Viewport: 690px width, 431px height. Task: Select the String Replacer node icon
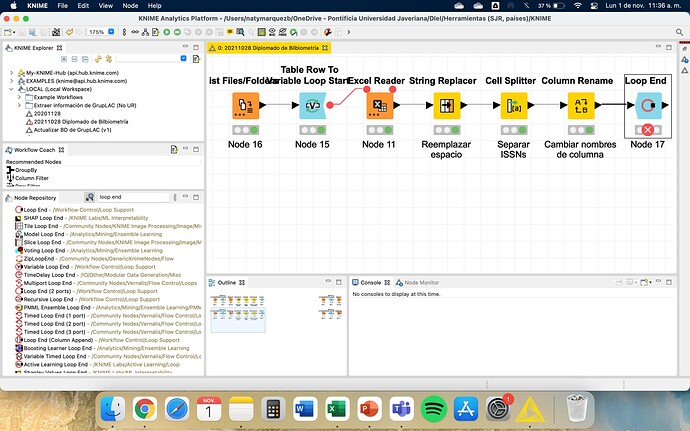point(447,106)
